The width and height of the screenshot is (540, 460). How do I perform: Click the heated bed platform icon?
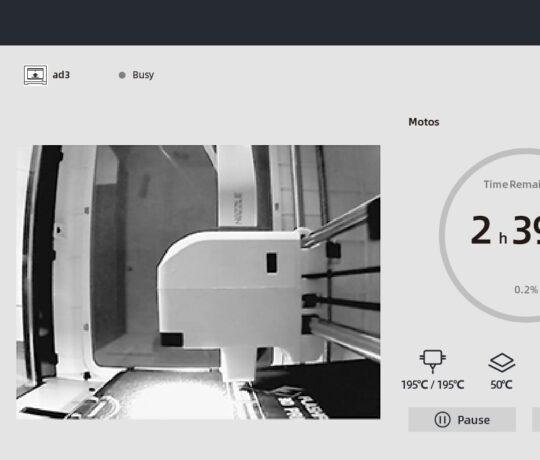501,363
